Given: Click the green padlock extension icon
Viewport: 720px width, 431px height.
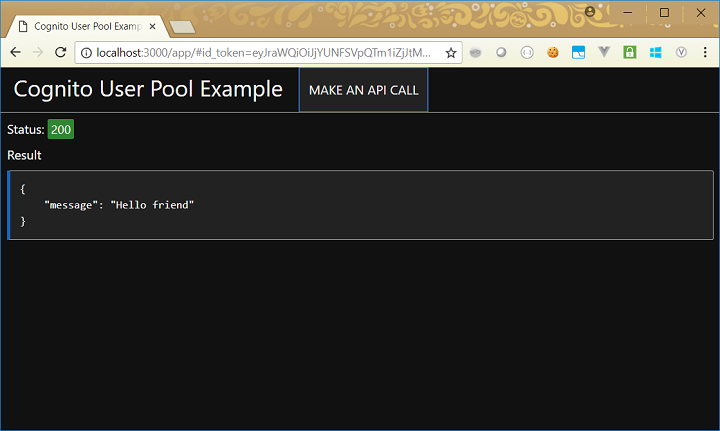Looking at the screenshot, I should point(630,52).
